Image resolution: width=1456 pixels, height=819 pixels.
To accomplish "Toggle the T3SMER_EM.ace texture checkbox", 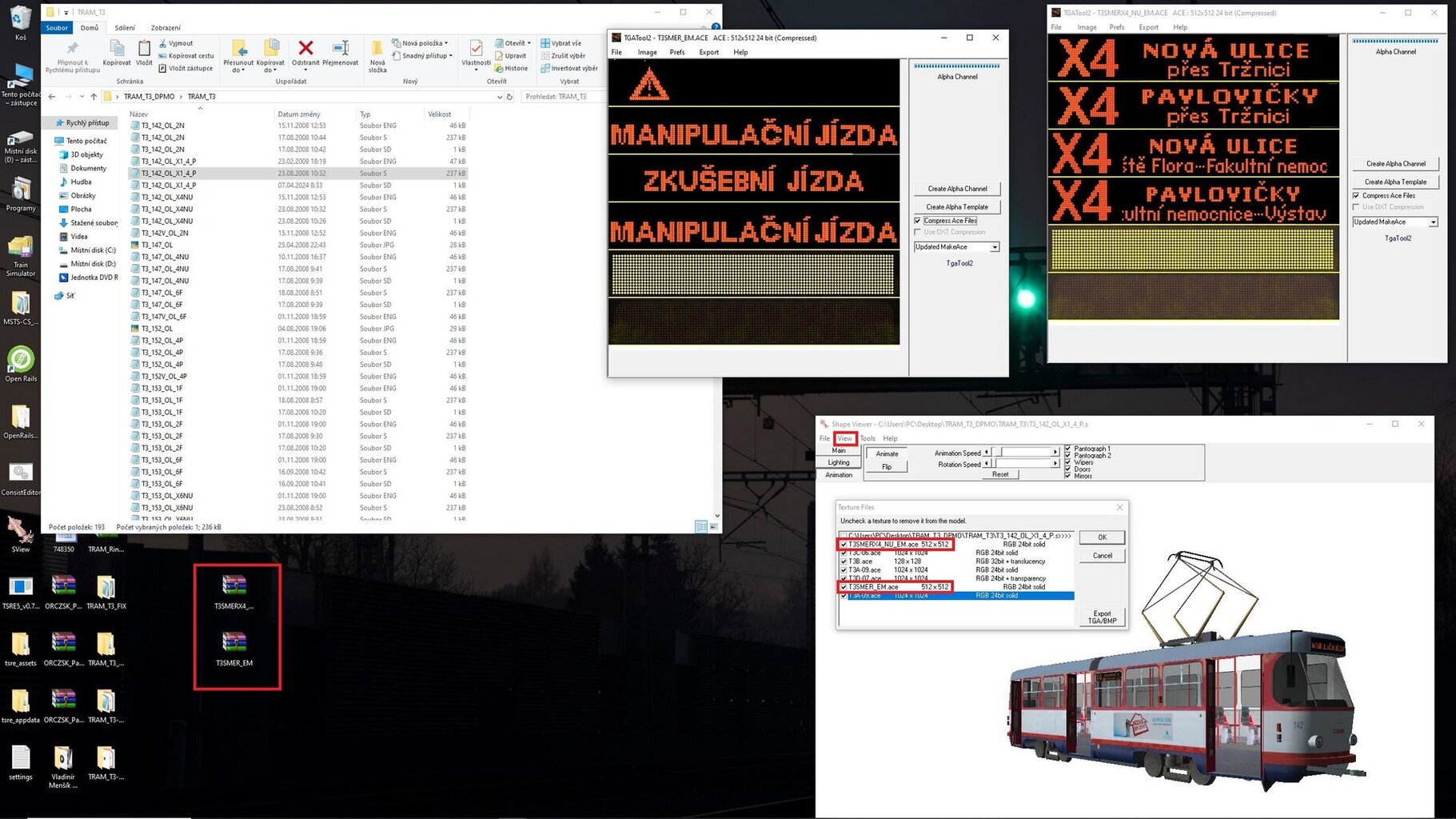I will pos(844,587).
